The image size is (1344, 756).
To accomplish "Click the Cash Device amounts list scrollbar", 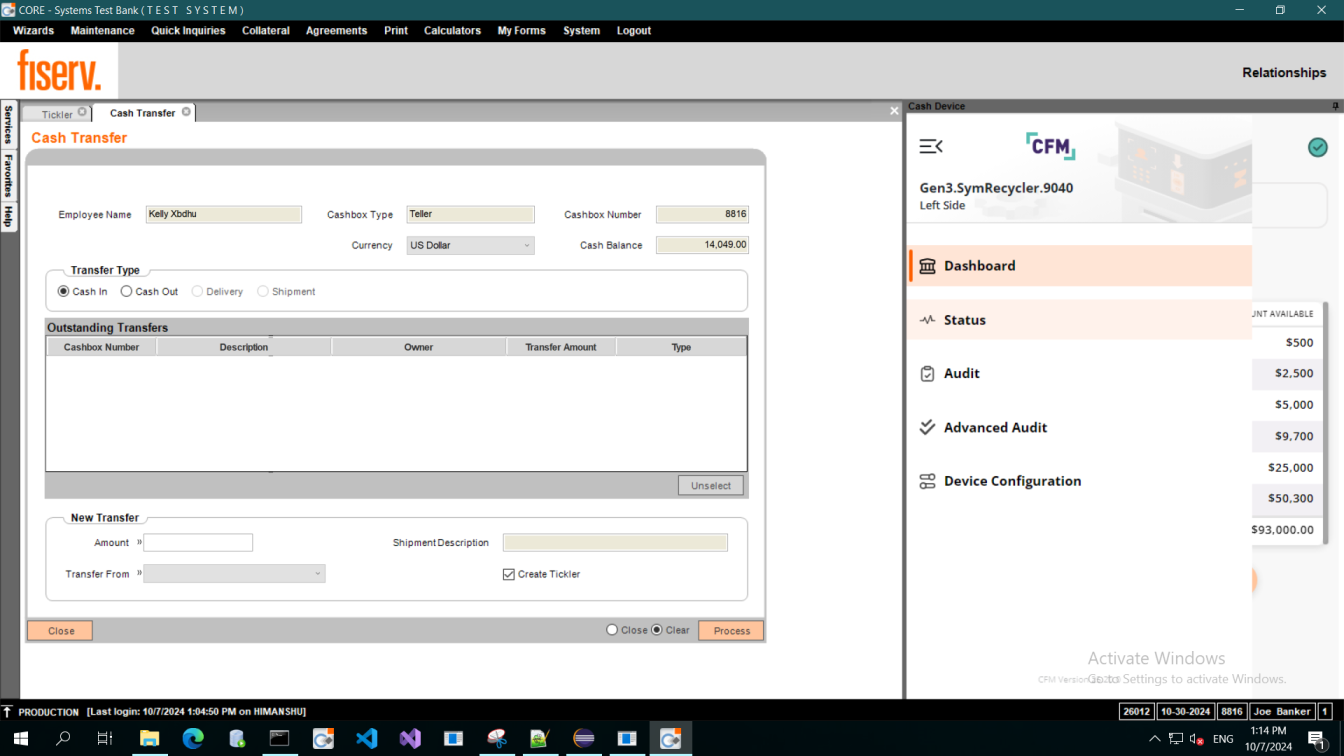I will (x=1326, y=423).
